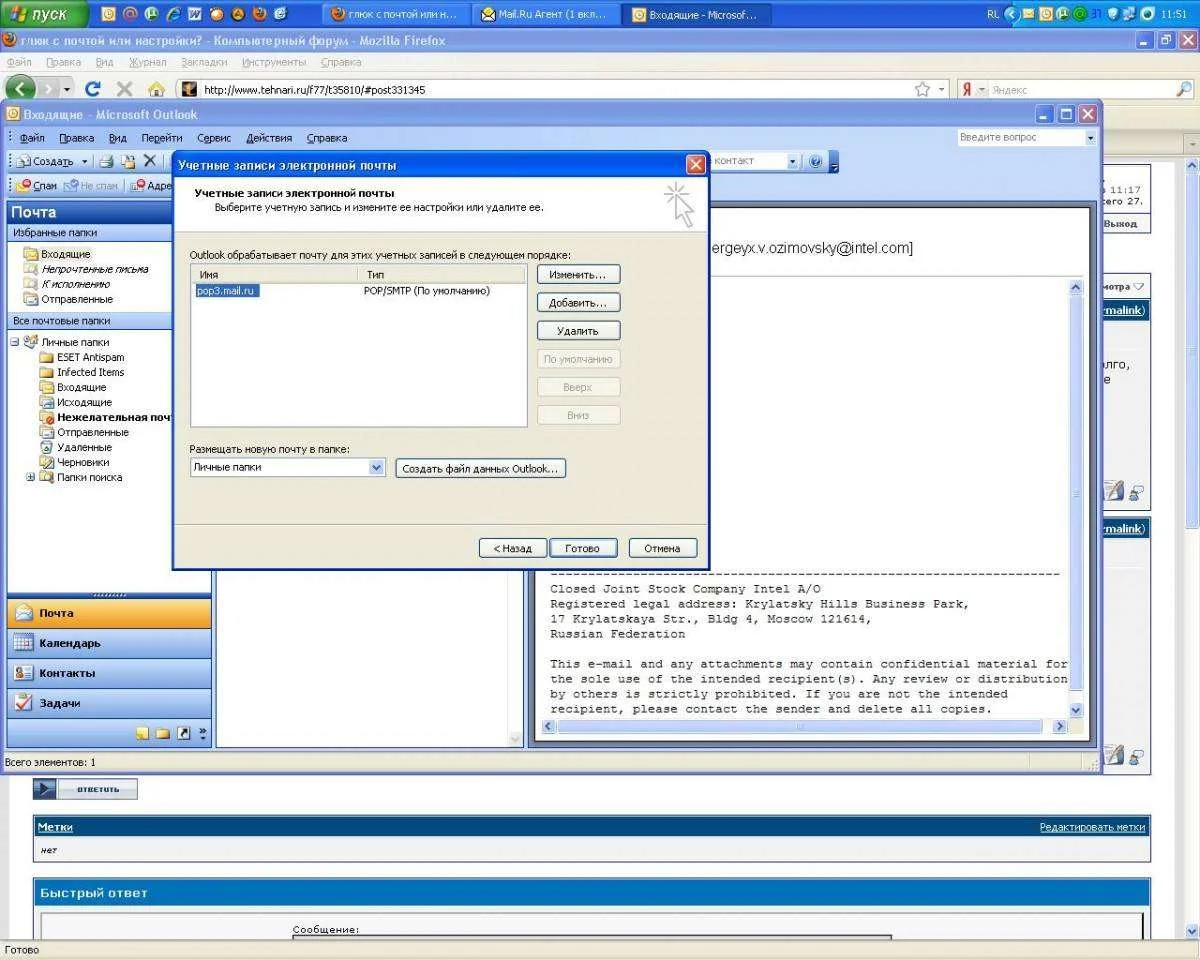This screenshot has width=1200, height=960.
Task: Click the Outlook Help question mark icon
Action: point(815,161)
